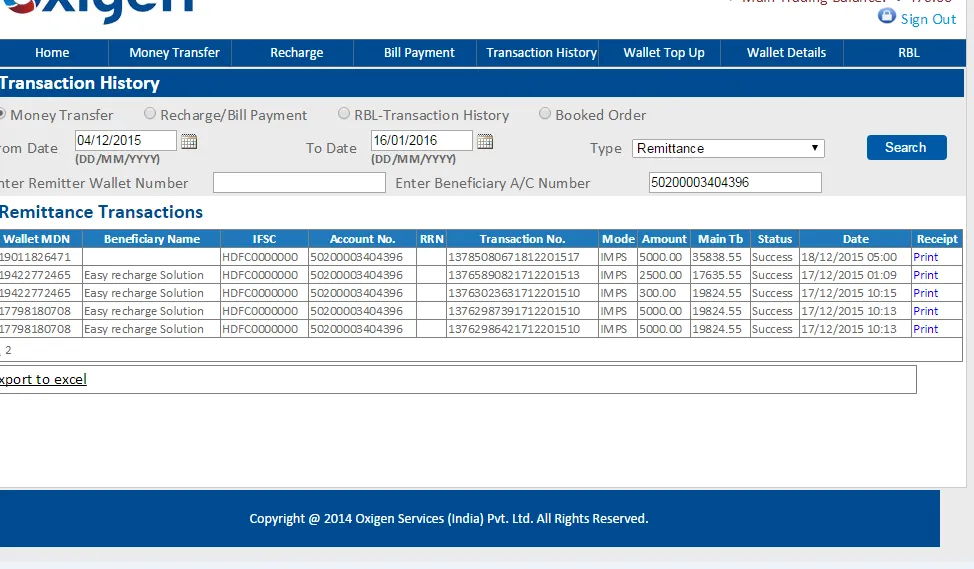Click the Beneficiary Name column header

click(152, 239)
